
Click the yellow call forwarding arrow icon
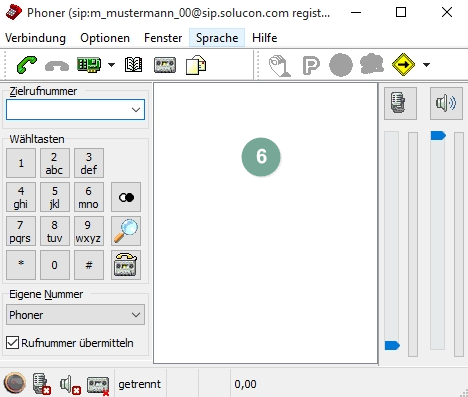[x=403, y=64]
